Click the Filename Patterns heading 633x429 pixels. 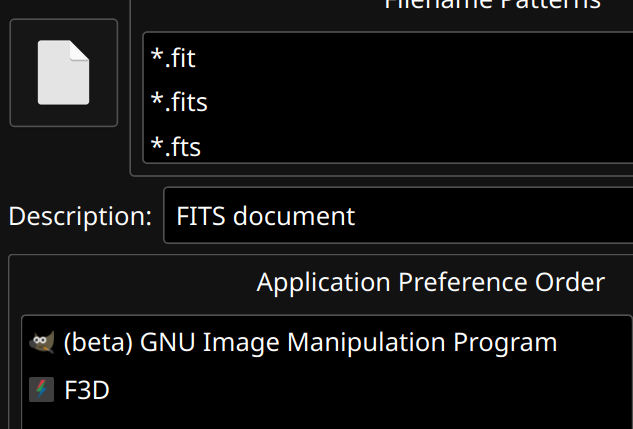[x=493, y=4]
